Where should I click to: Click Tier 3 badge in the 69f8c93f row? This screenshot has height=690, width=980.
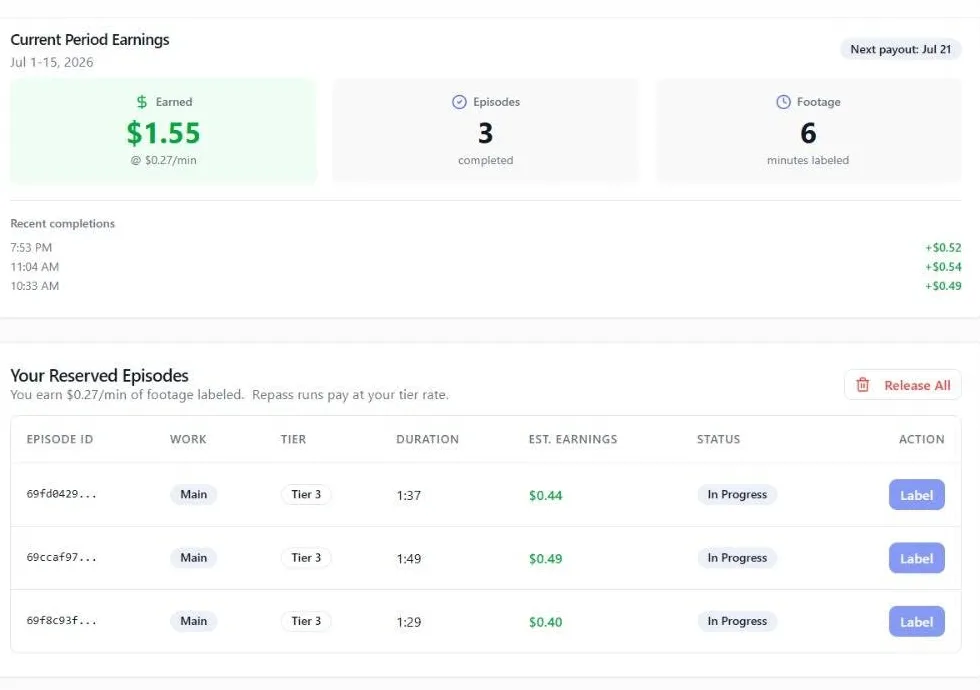click(x=306, y=621)
